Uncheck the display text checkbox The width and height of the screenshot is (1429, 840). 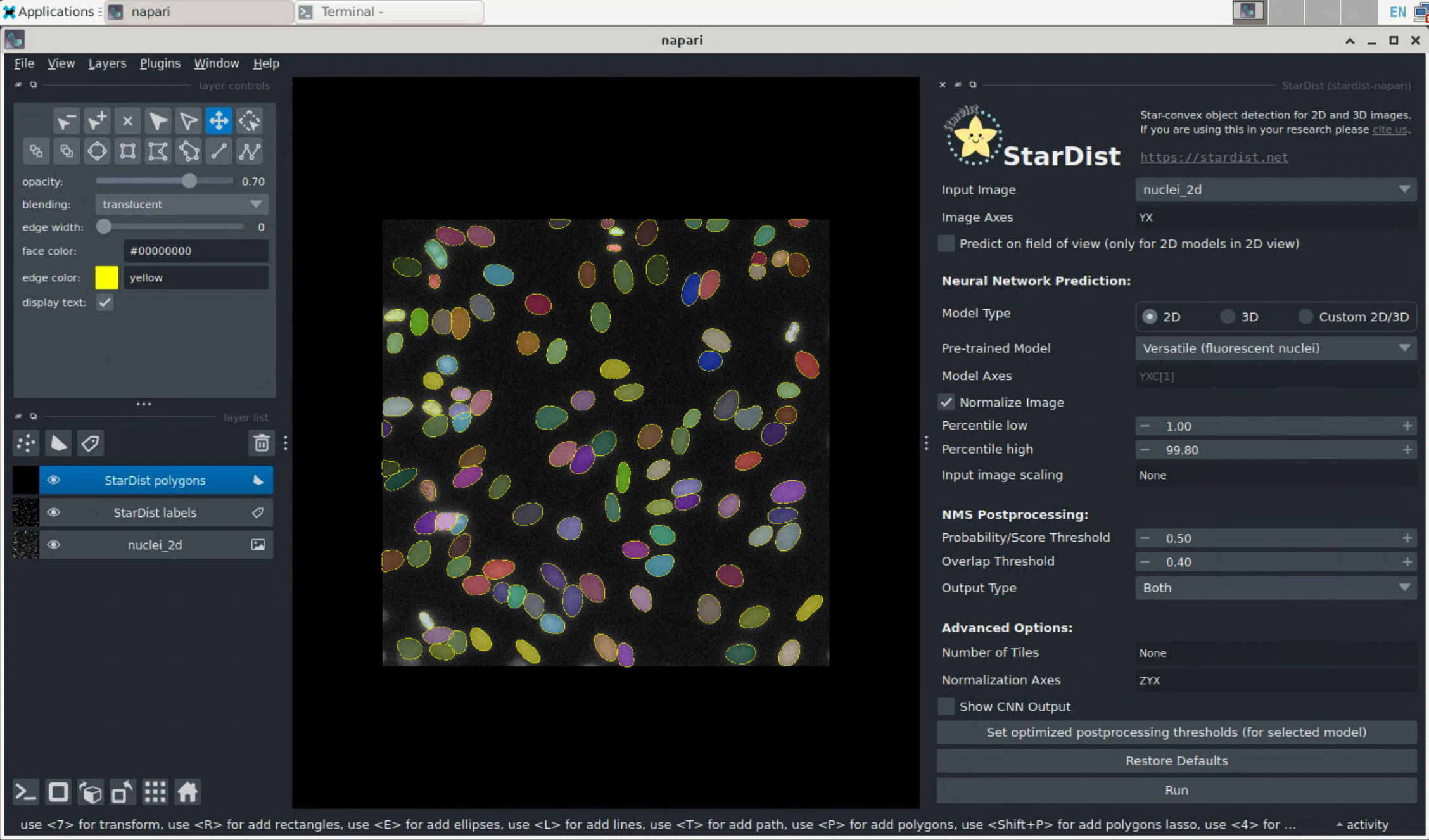point(105,303)
